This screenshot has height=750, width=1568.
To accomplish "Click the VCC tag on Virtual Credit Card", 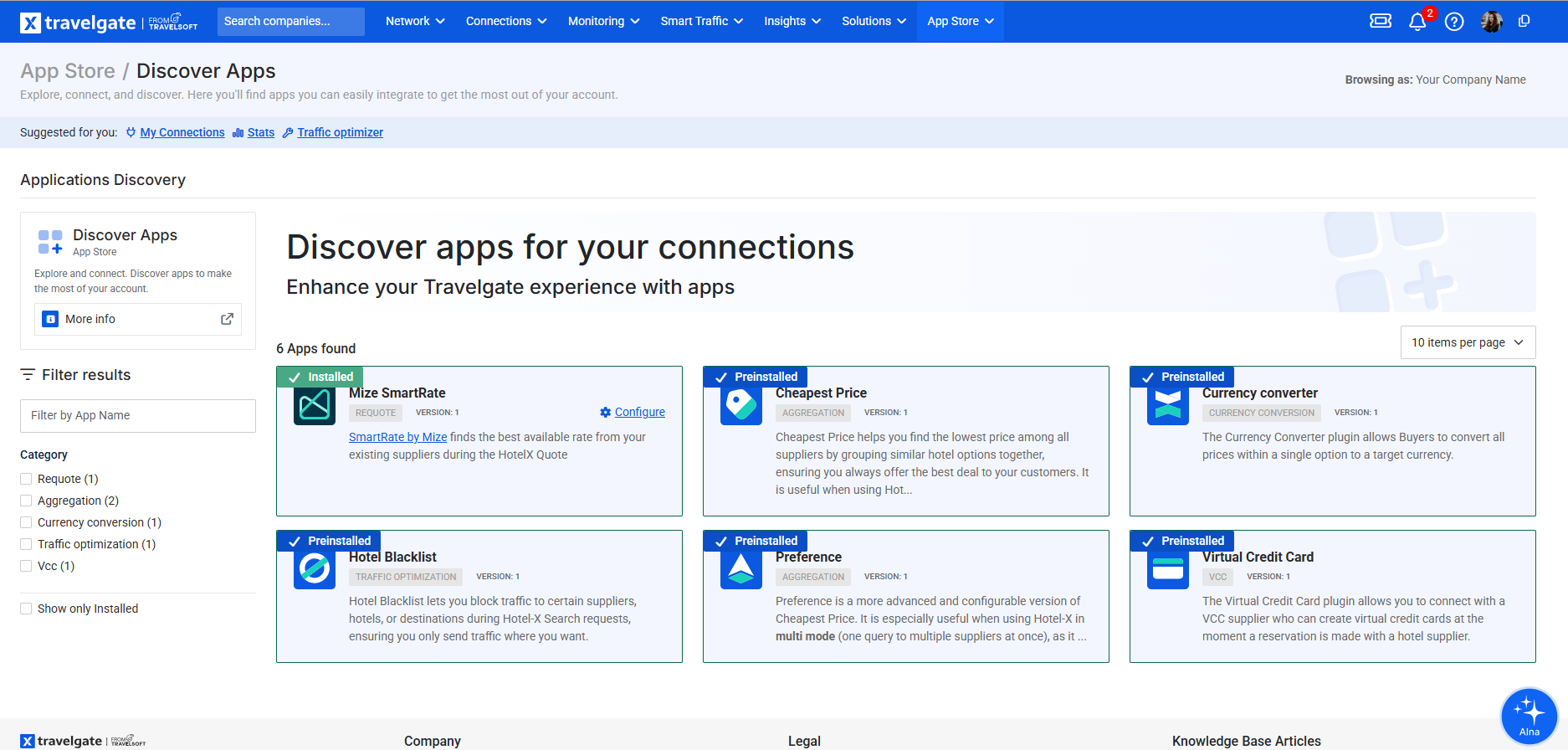I will (x=1217, y=577).
